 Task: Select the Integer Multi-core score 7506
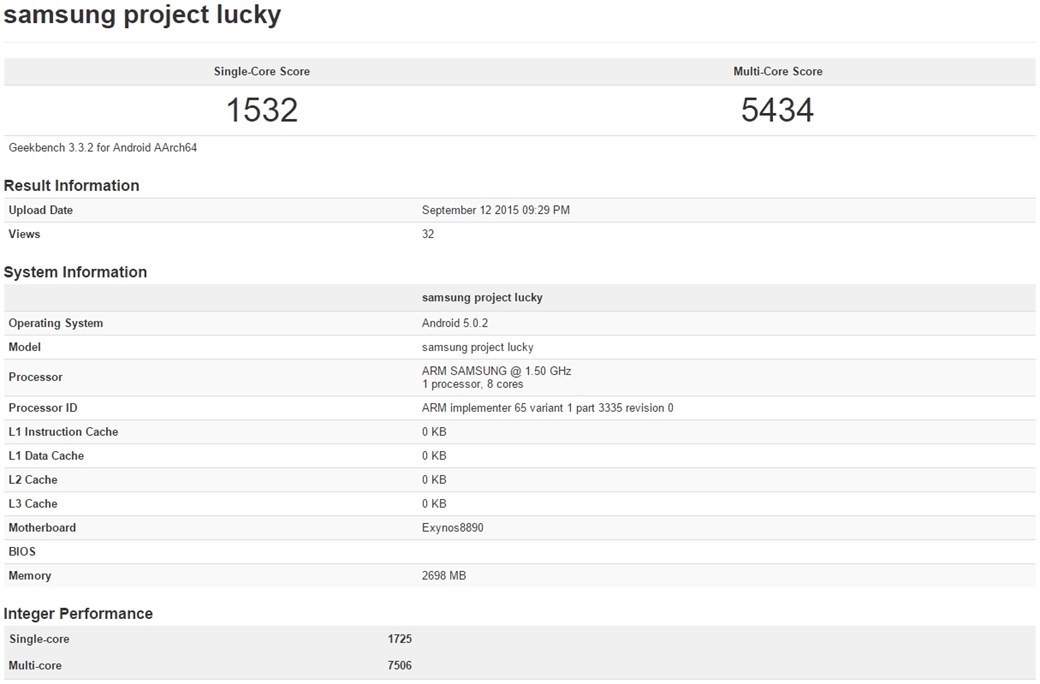(399, 665)
